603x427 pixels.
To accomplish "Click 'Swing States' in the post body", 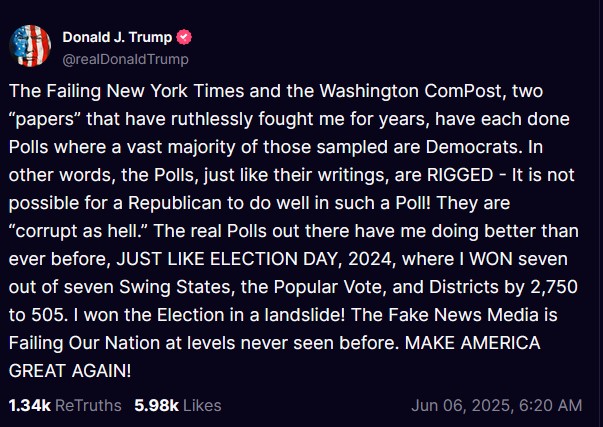I will (177, 287).
